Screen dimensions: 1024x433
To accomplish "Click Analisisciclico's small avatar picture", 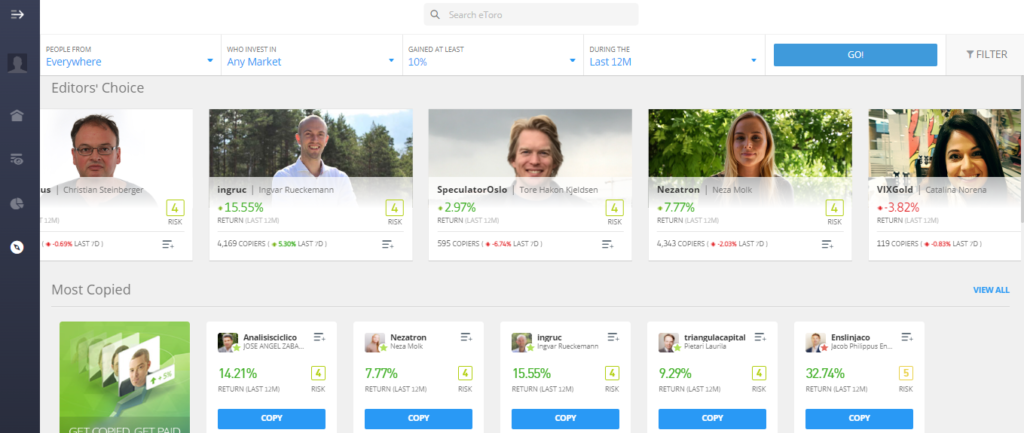I will 228,343.
